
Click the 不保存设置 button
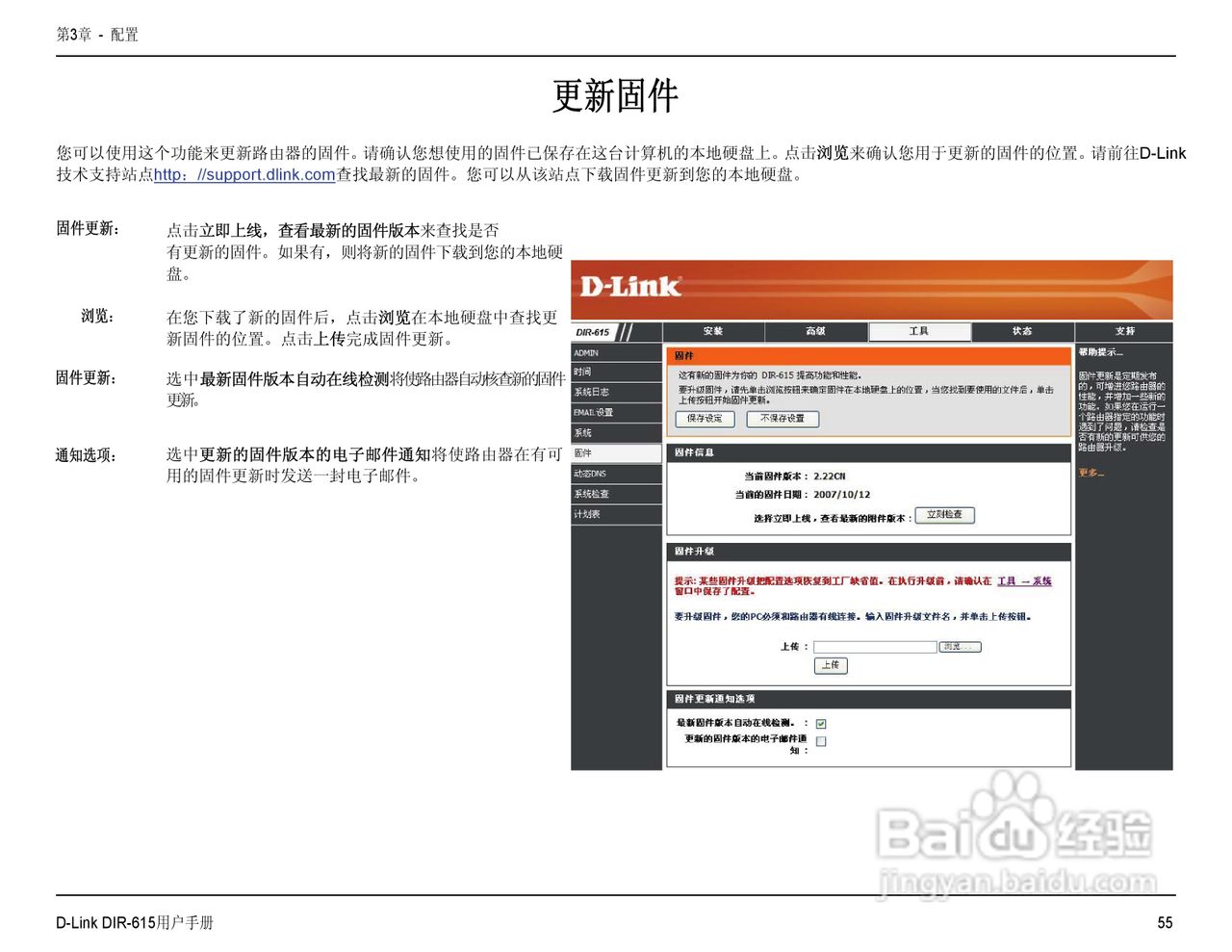(783, 419)
